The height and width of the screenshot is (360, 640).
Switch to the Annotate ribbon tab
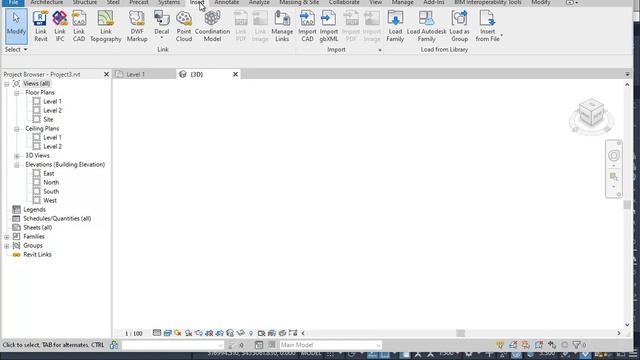(227, 2)
